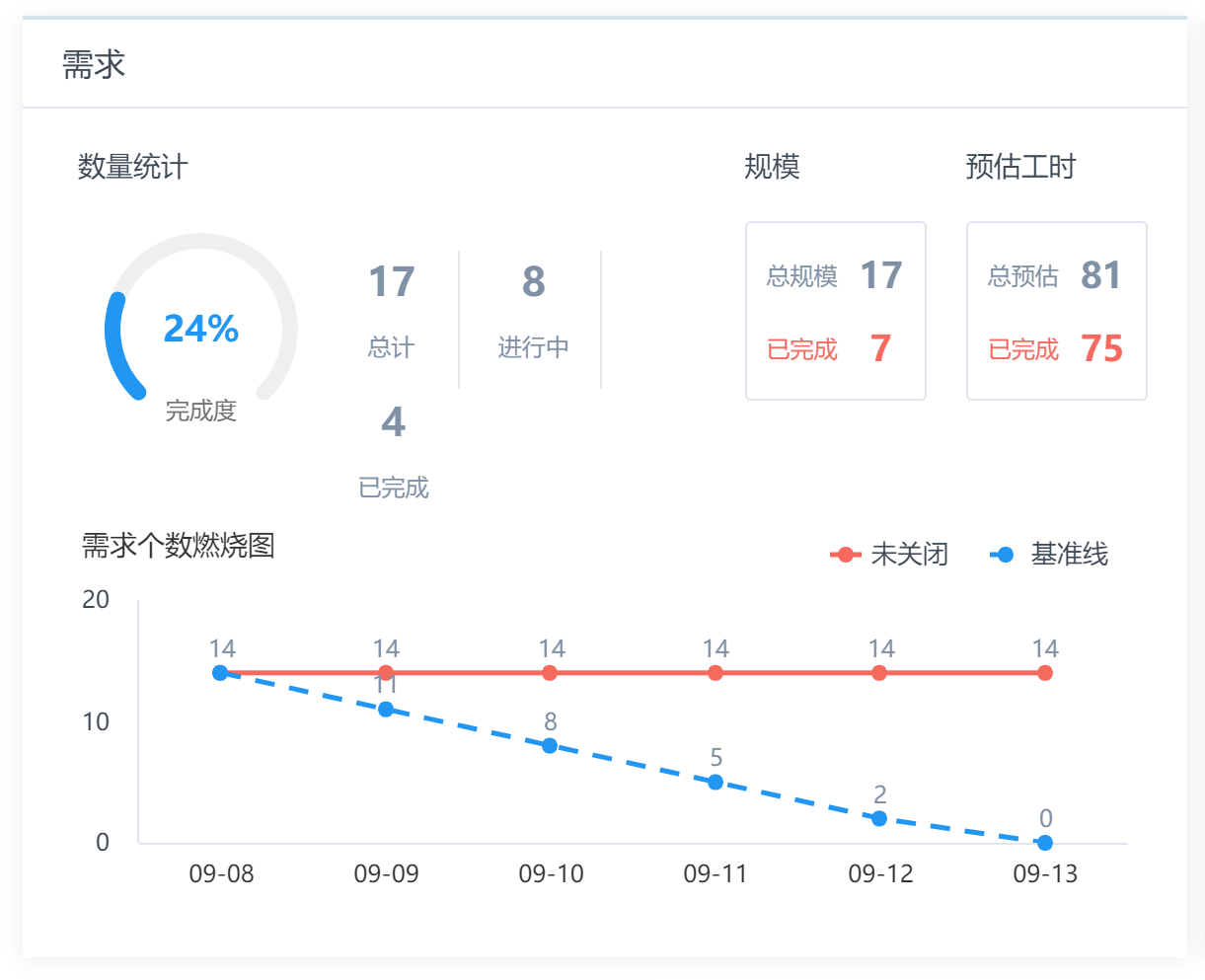Click the 17 总计 count
The height and width of the screenshot is (980, 1205).
click(392, 282)
